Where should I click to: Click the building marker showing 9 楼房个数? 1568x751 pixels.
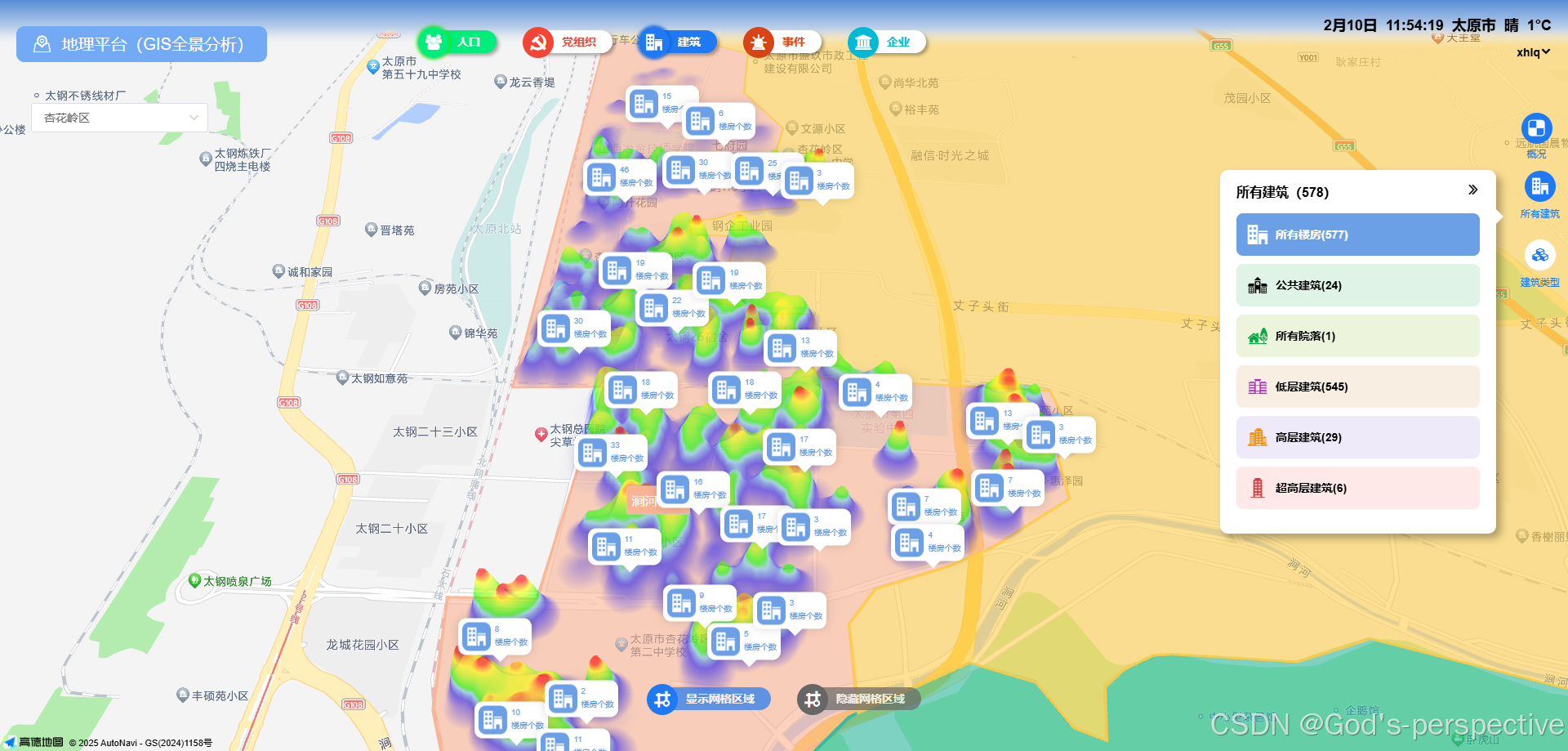coord(699,603)
